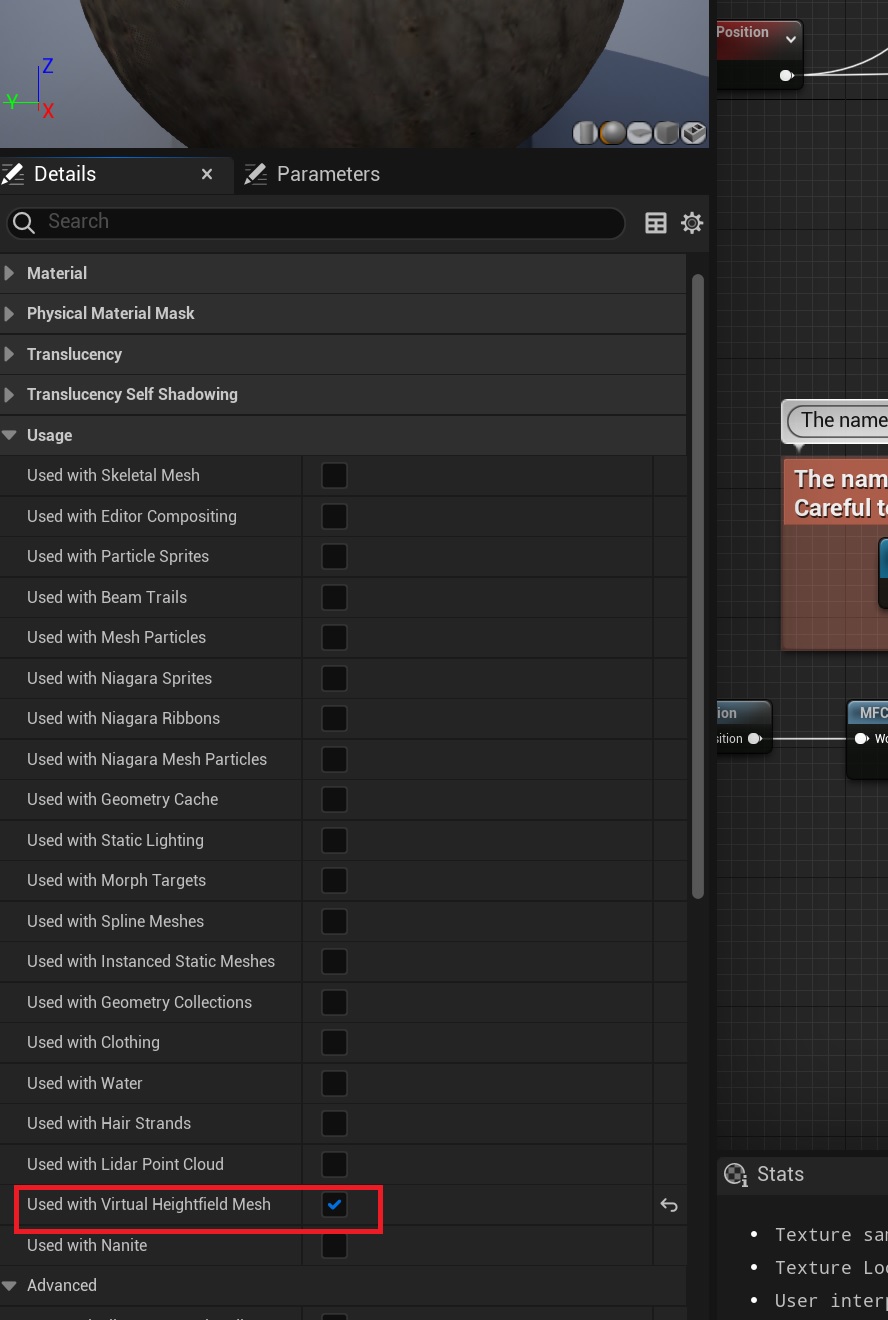This screenshot has height=1320, width=888.
Task: Select the sphere preview shape
Action: [612, 133]
